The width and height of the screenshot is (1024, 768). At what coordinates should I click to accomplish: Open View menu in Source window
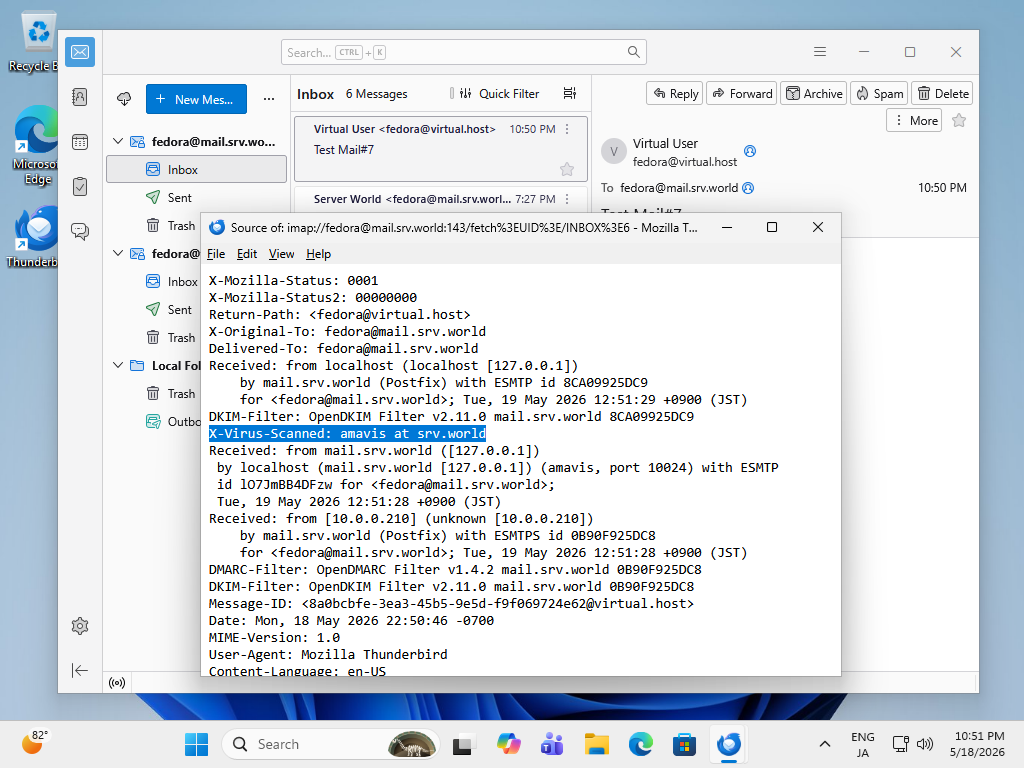(x=281, y=254)
